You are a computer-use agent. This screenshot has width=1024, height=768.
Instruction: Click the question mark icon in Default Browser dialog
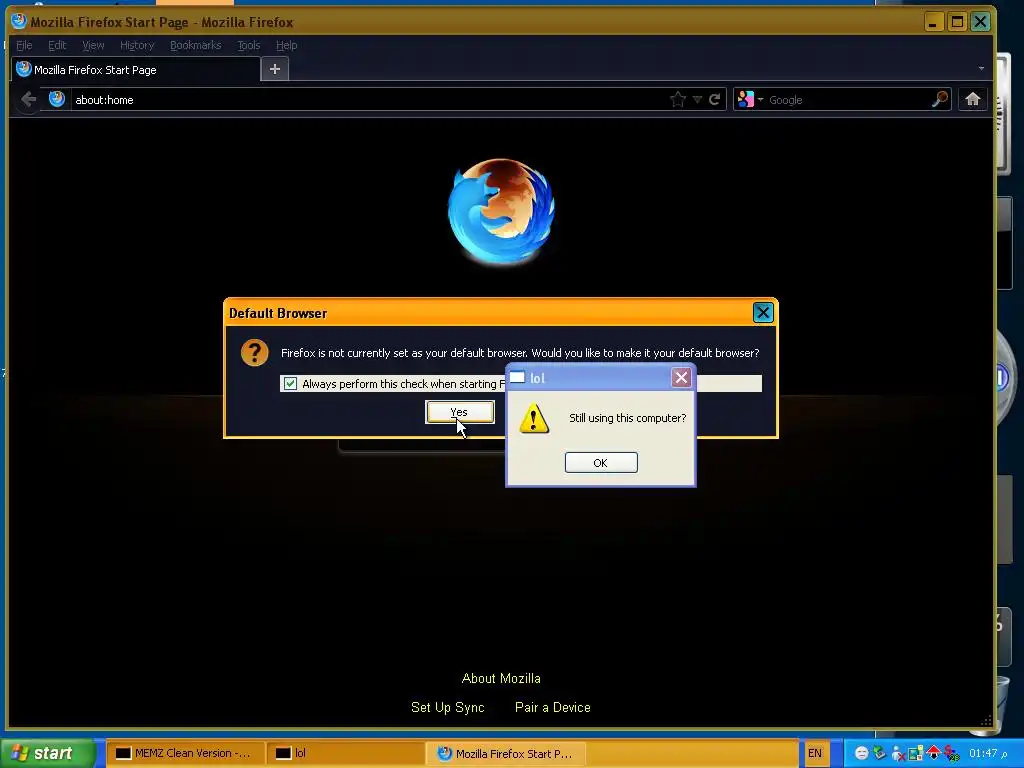coord(255,353)
